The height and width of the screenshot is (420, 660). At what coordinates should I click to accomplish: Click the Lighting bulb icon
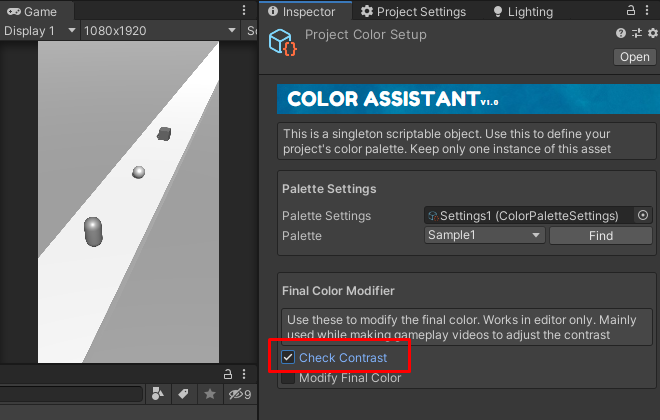(498, 12)
